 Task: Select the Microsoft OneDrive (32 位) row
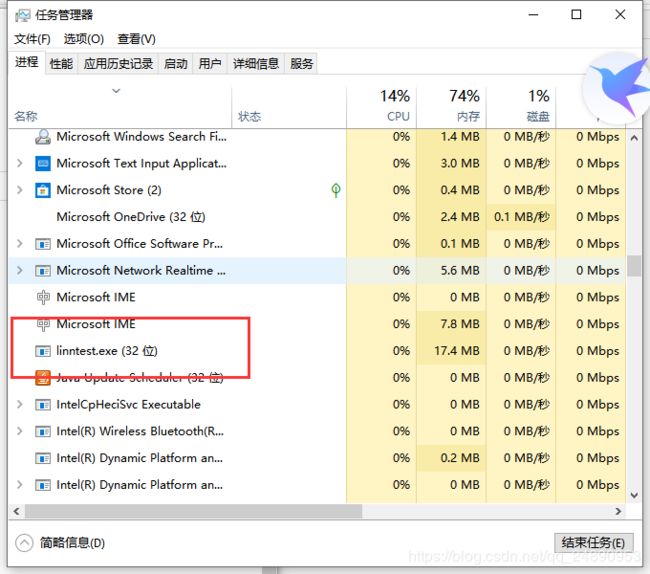tap(317, 217)
